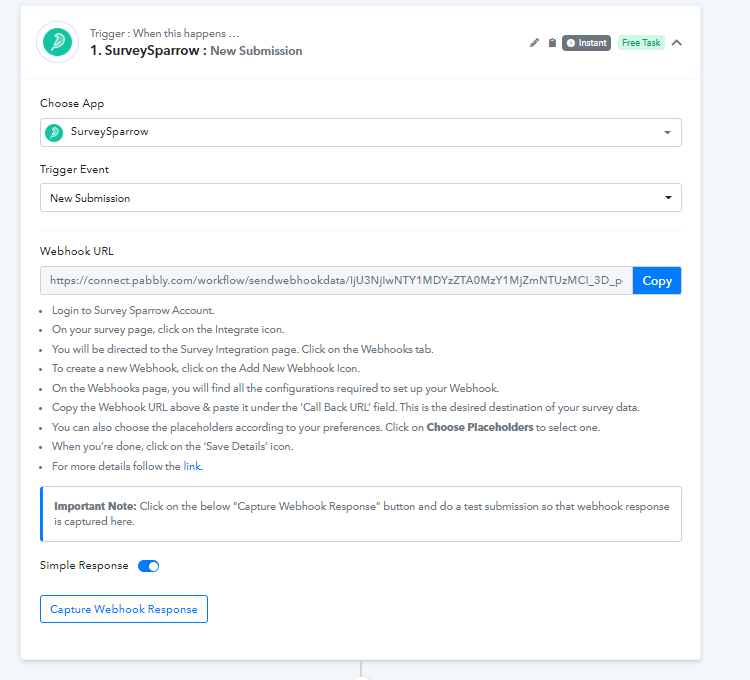Image resolution: width=750 pixels, height=680 pixels.
Task: Click the 'Trigger : When this happens' text
Action: (x=164, y=33)
